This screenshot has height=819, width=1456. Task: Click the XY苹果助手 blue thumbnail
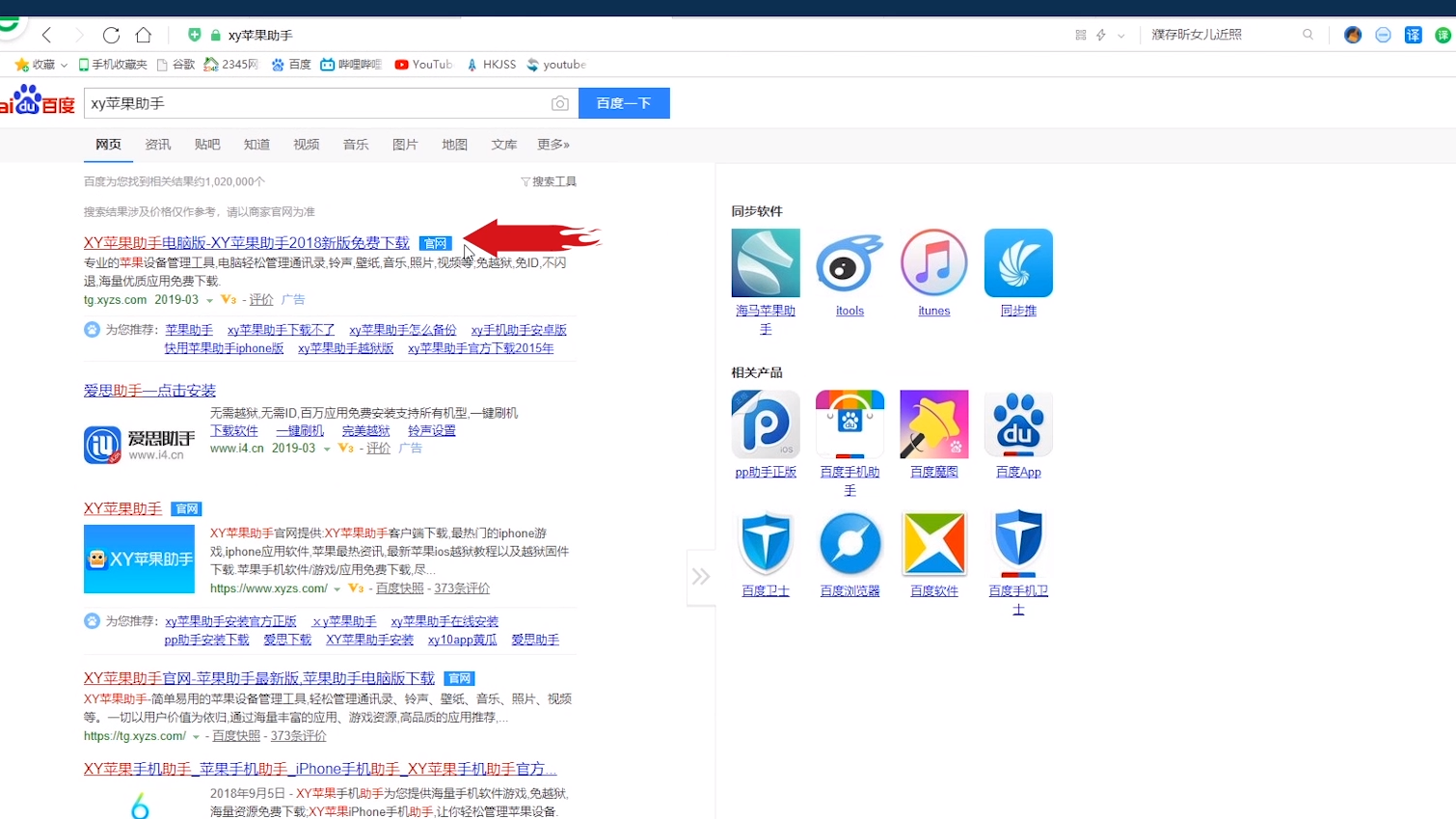(139, 559)
